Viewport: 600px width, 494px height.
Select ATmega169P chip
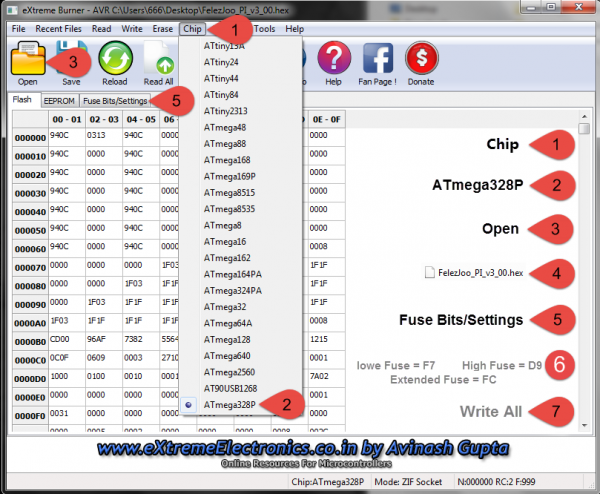(241, 176)
